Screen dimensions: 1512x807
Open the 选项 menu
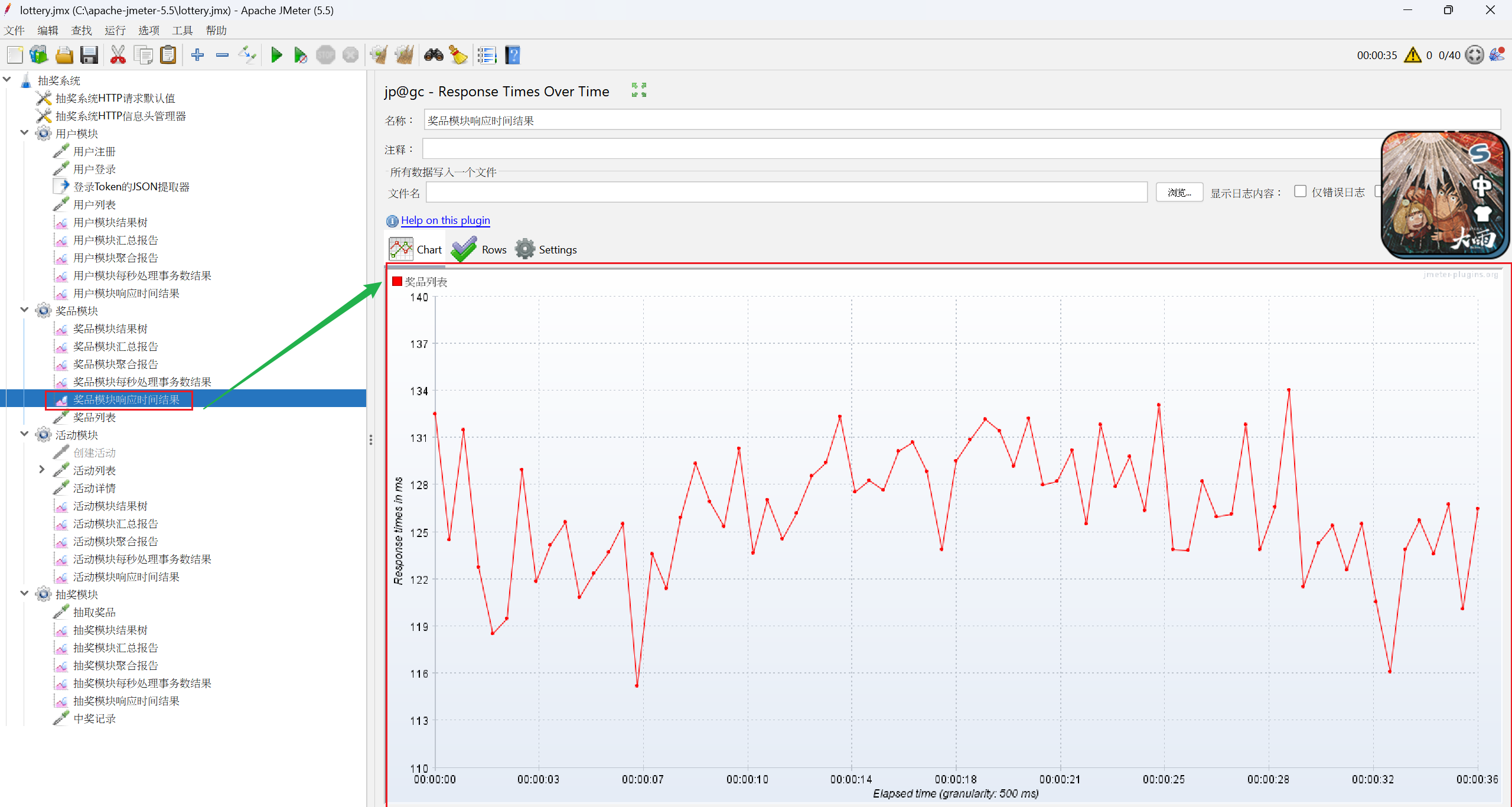[148, 30]
